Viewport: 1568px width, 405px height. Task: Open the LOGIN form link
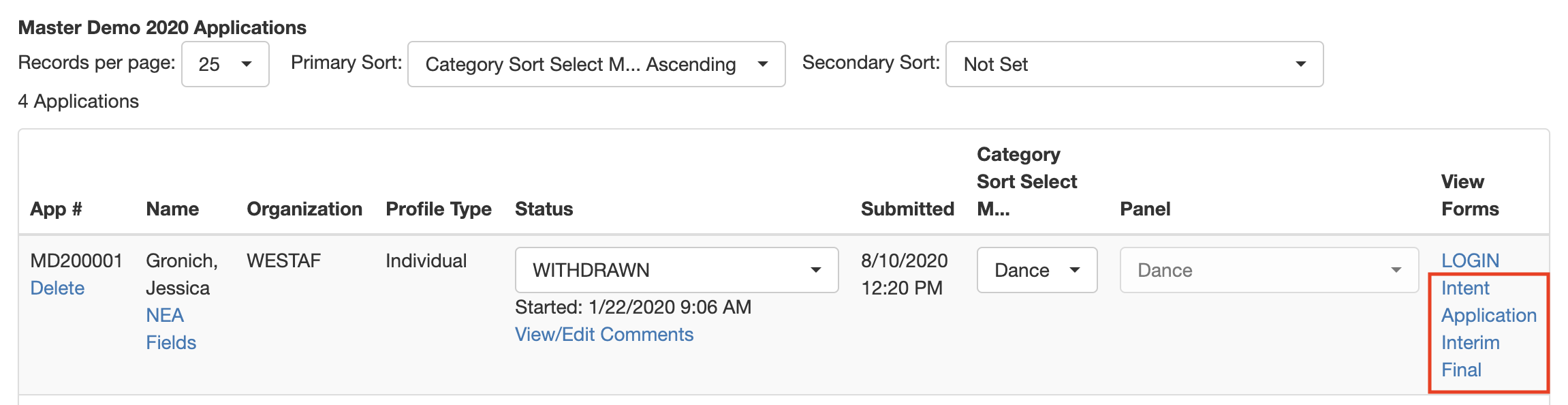(1470, 260)
